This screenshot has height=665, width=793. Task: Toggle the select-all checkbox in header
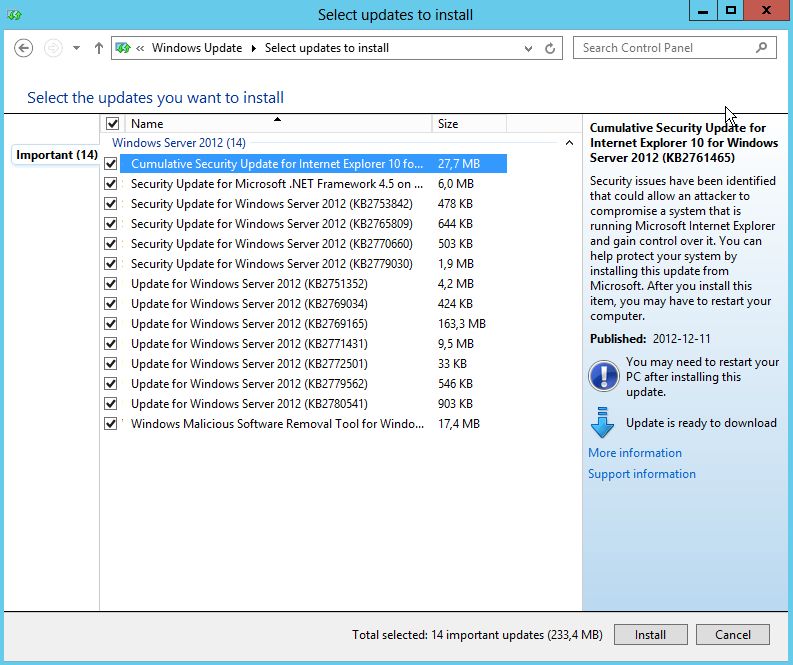(x=112, y=123)
